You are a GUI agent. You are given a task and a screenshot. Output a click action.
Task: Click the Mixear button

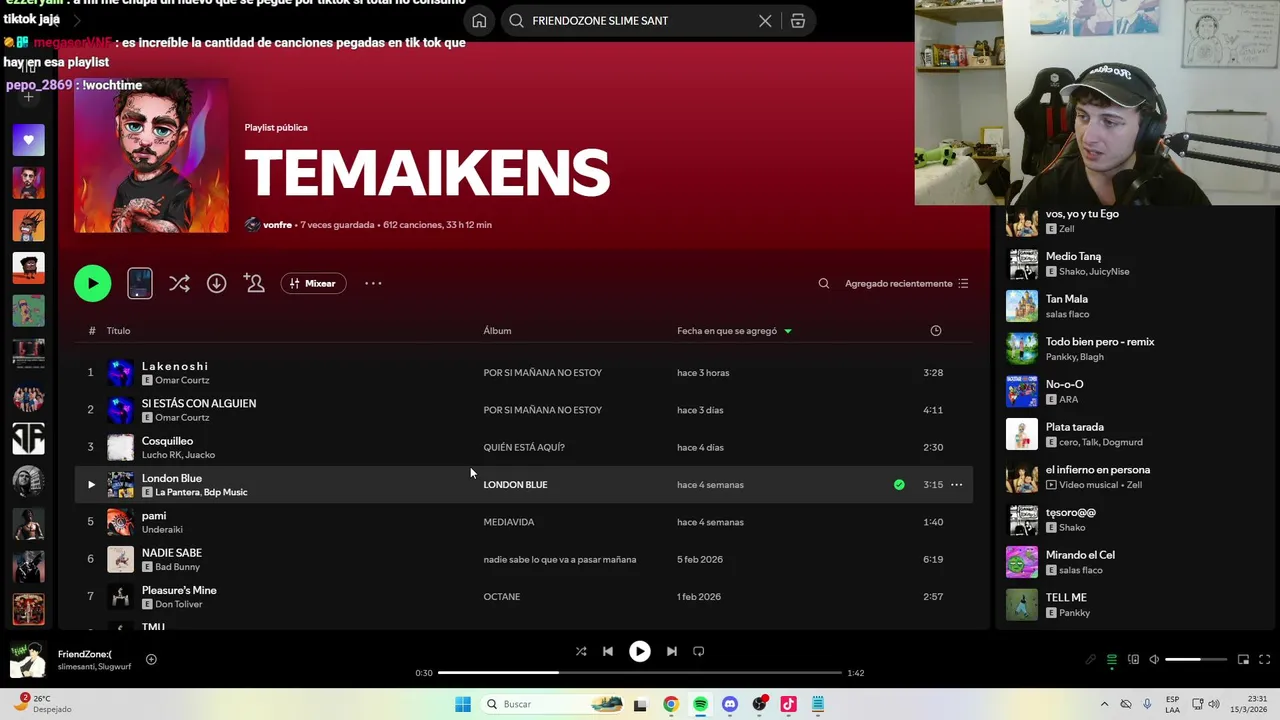click(x=313, y=283)
